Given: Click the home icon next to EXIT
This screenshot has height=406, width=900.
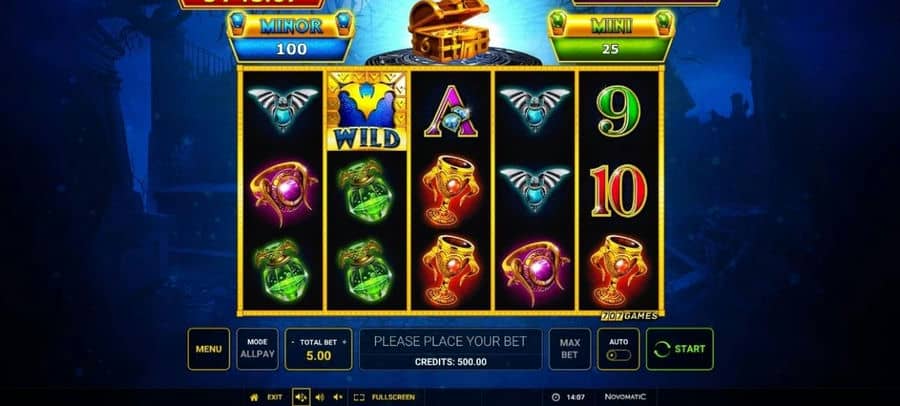Looking at the screenshot, I should (x=254, y=397).
